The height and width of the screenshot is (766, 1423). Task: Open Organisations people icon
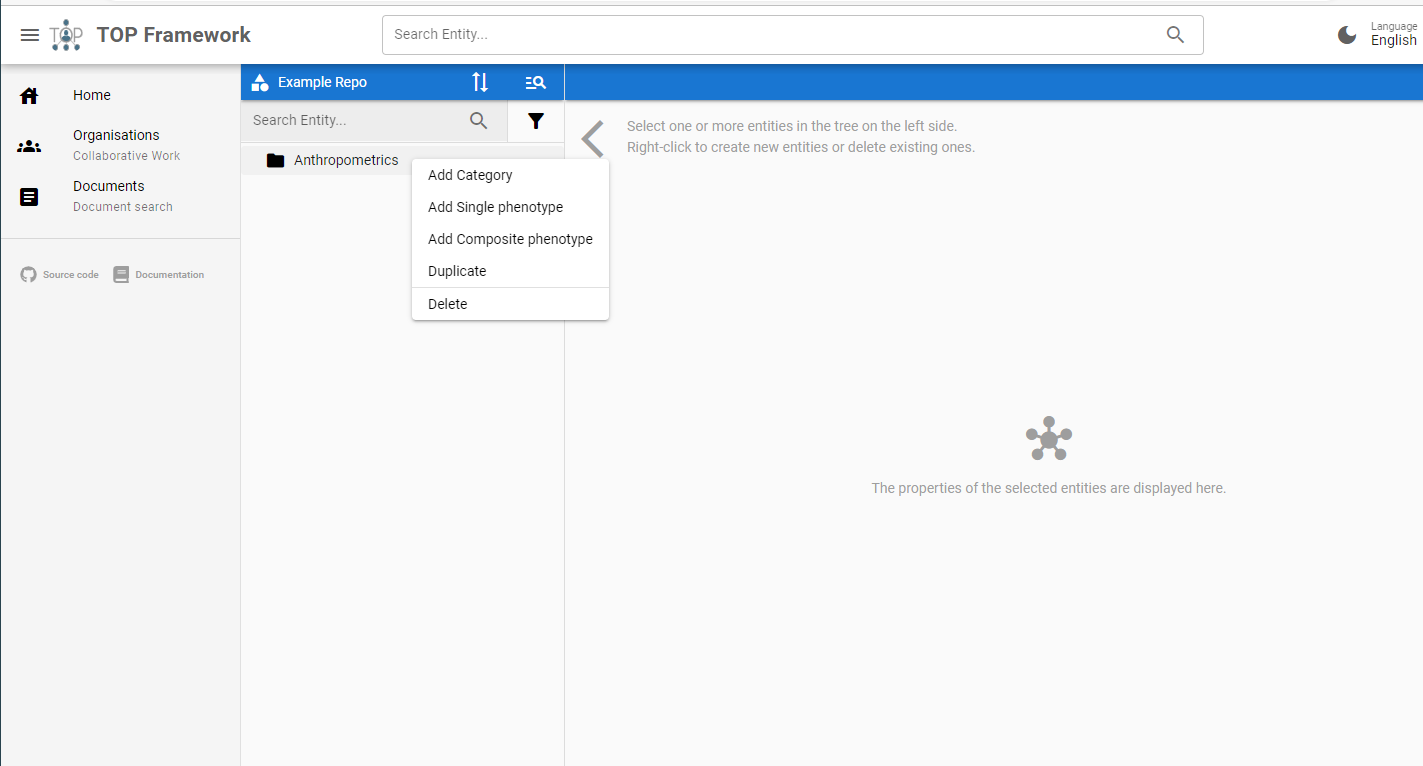(29, 146)
